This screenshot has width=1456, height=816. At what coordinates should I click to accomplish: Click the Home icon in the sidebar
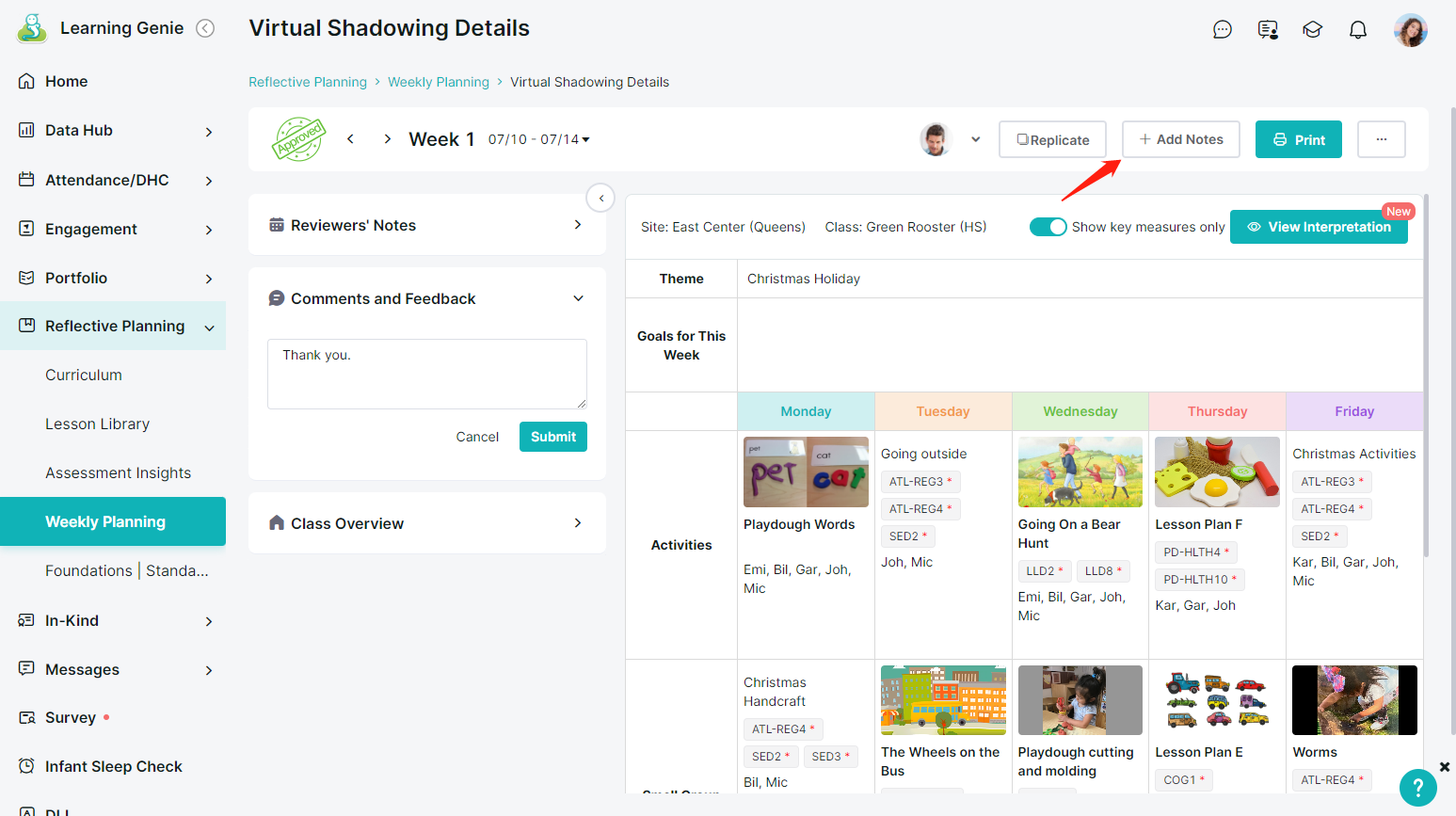tap(27, 81)
